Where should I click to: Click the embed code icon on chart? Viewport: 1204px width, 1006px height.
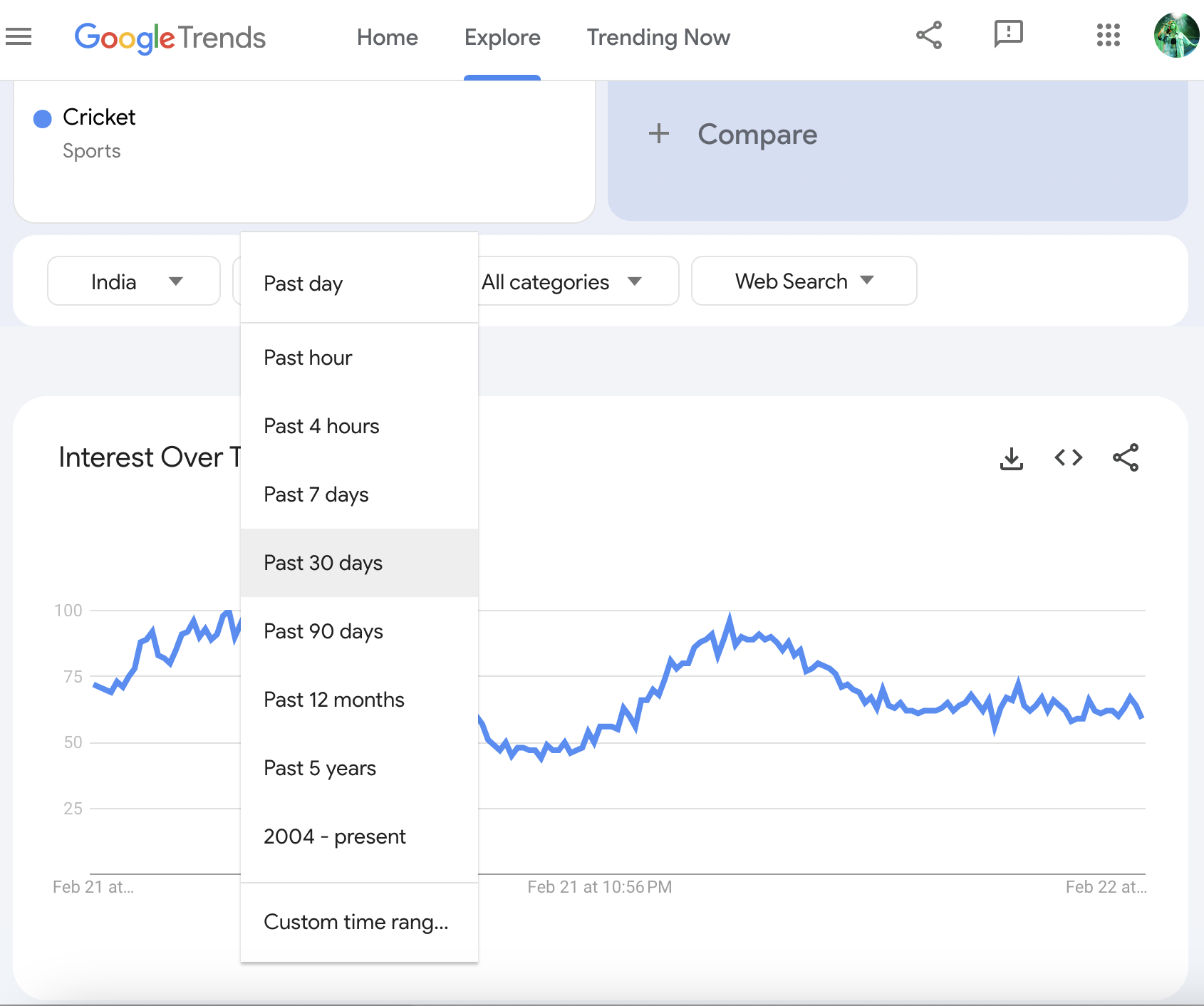tap(1069, 457)
